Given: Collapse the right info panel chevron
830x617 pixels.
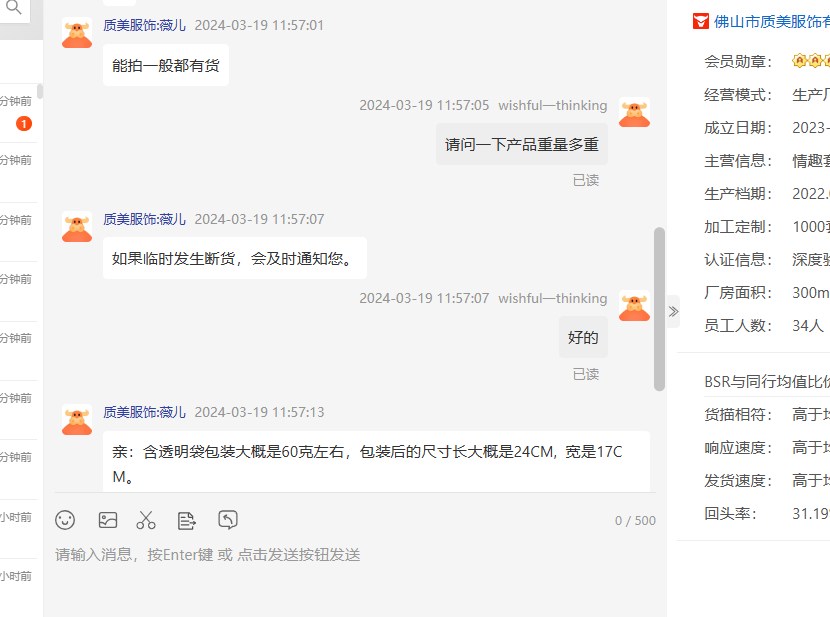Looking at the screenshot, I should pos(673,312).
